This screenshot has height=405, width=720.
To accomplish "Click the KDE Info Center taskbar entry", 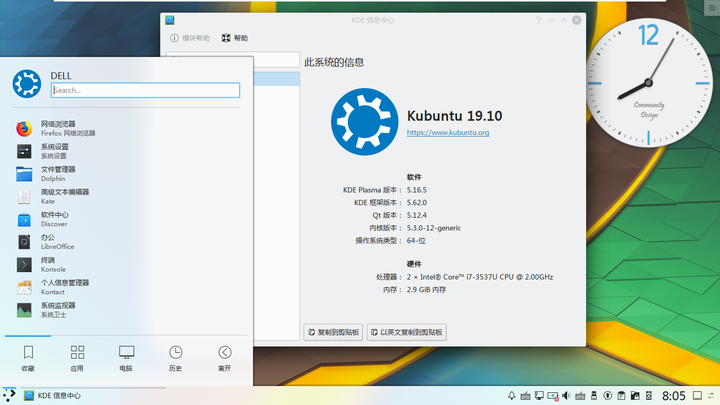I will (53, 395).
